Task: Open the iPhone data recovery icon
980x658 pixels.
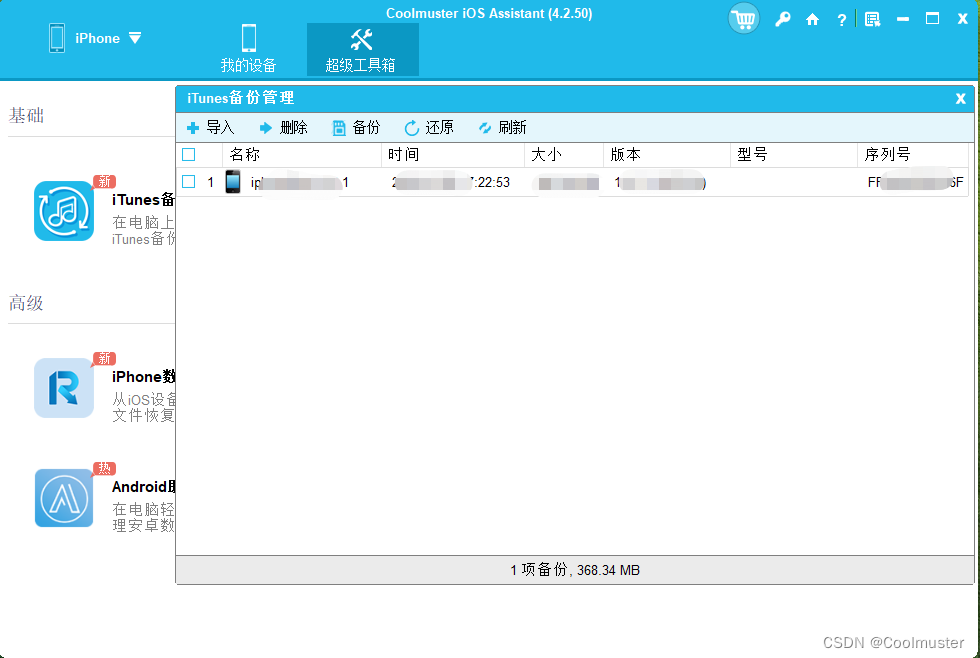Action: click(64, 387)
